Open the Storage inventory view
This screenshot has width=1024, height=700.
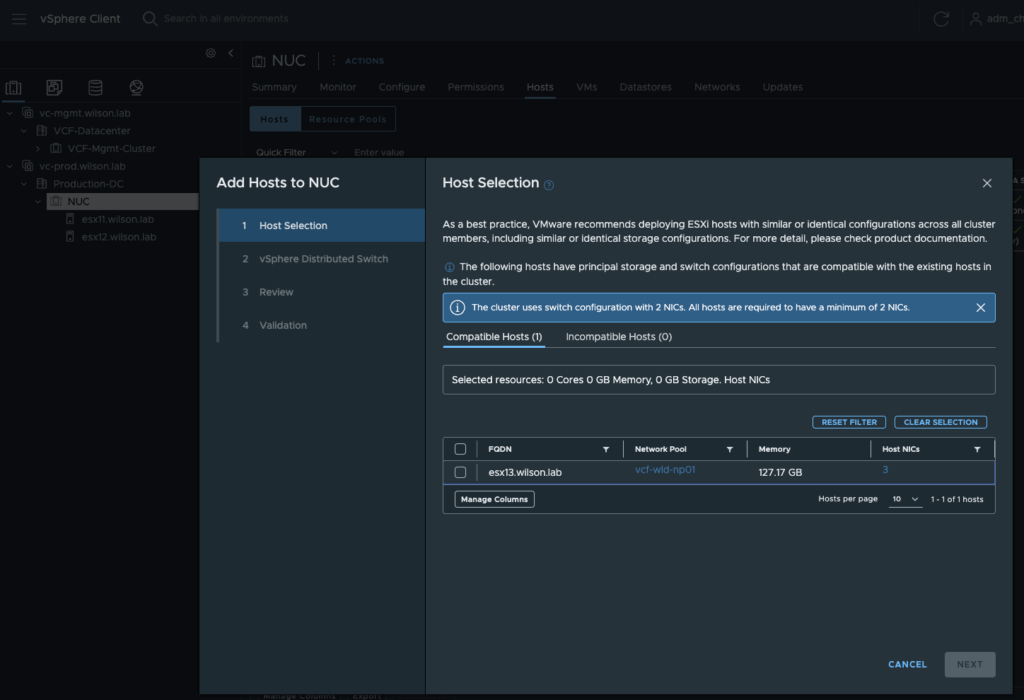pyautogui.click(x=95, y=88)
